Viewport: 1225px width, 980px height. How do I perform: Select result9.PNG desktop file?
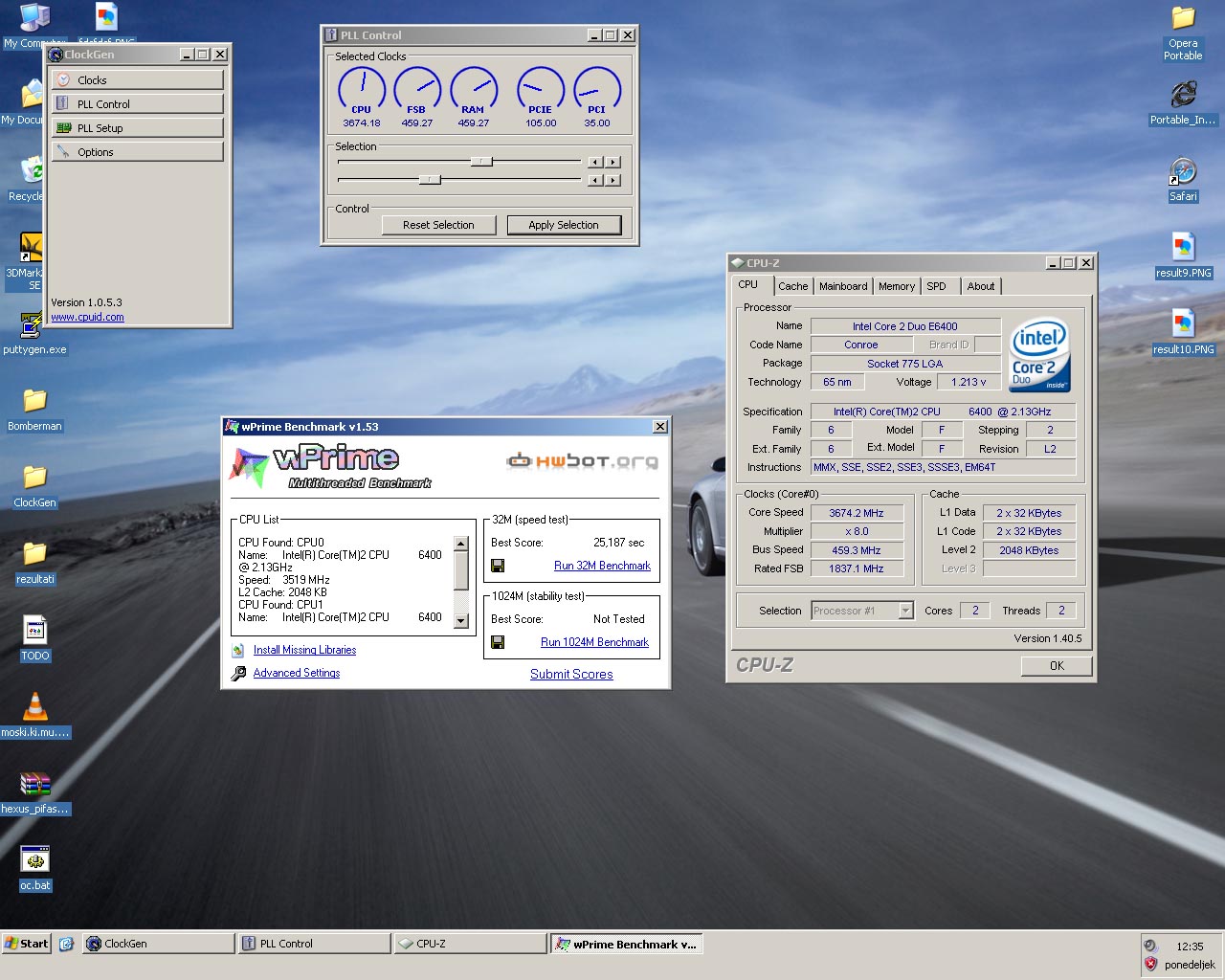[1183, 256]
